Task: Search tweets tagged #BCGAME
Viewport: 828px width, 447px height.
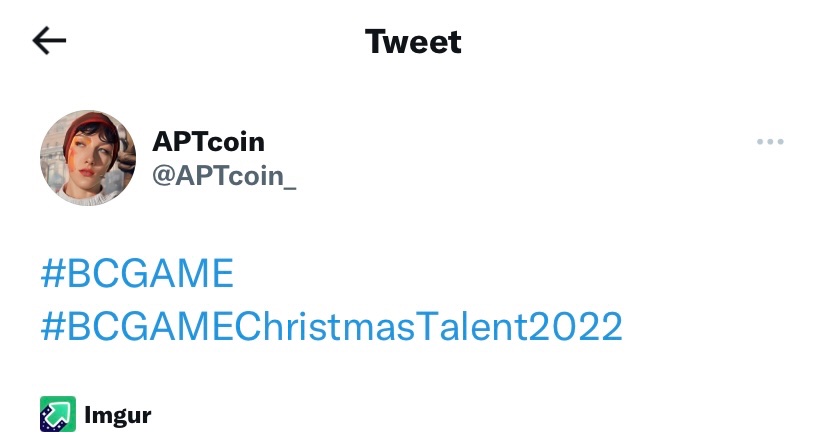Action: point(137,273)
